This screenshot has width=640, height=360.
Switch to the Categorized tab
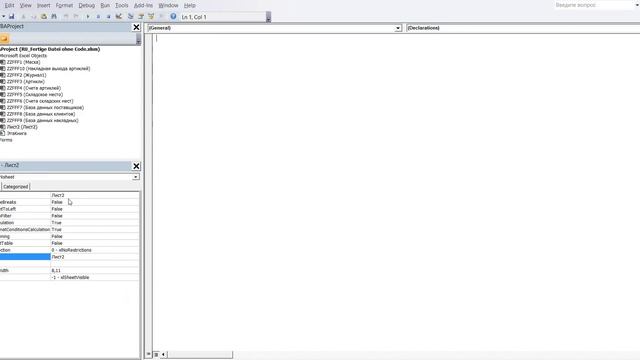pyautogui.click(x=16, y=187)
